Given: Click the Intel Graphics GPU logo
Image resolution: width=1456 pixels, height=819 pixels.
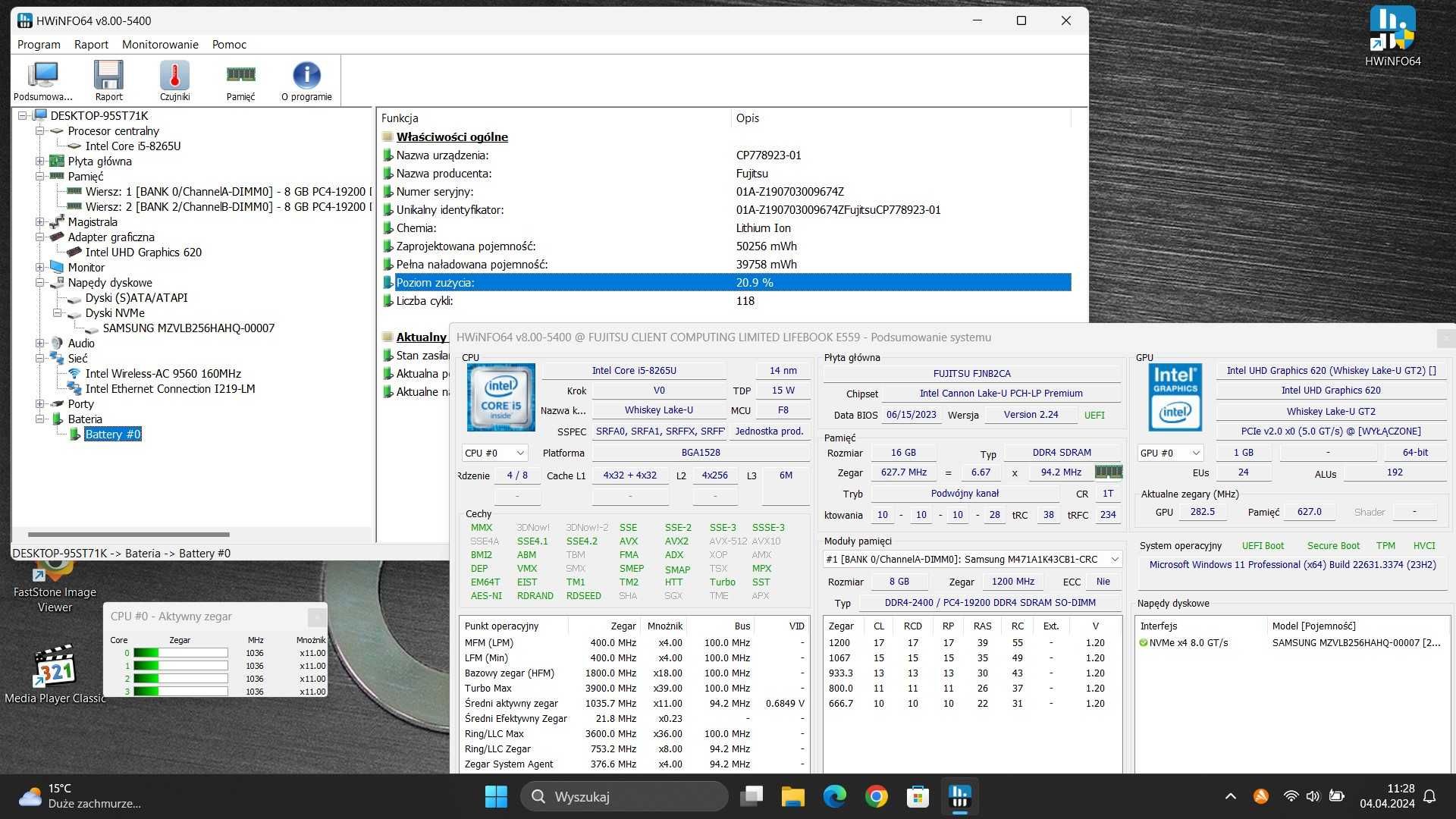Looking at the screenshot, I should [x=1175, y=397].
